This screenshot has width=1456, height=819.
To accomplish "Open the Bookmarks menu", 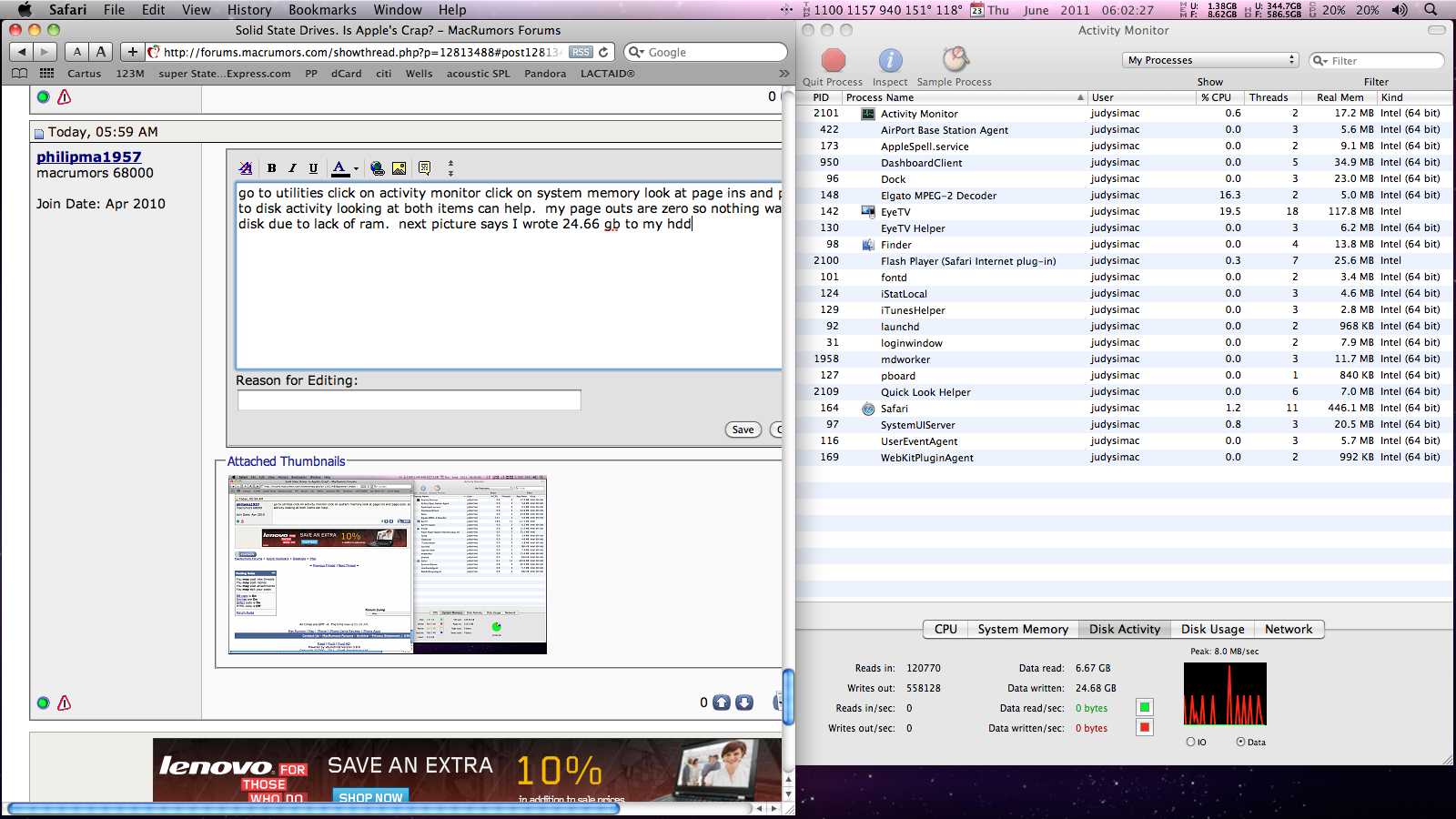I will coord(323,10).
